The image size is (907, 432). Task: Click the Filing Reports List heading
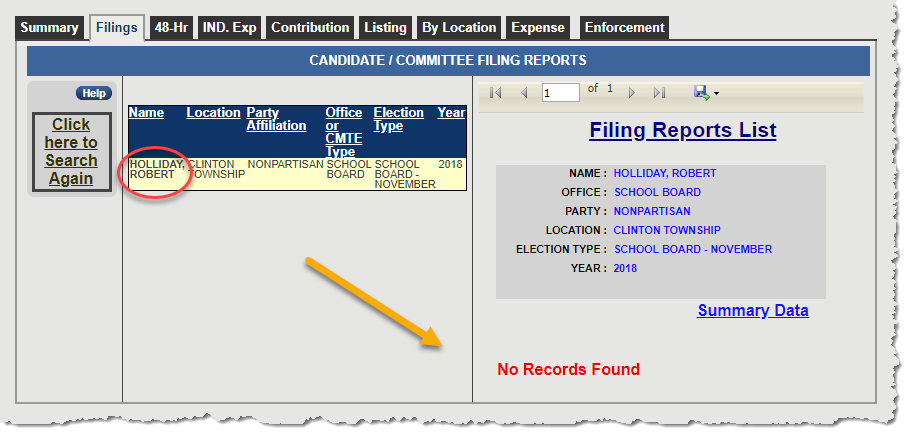pyautogui.click(x=683, y=130)
